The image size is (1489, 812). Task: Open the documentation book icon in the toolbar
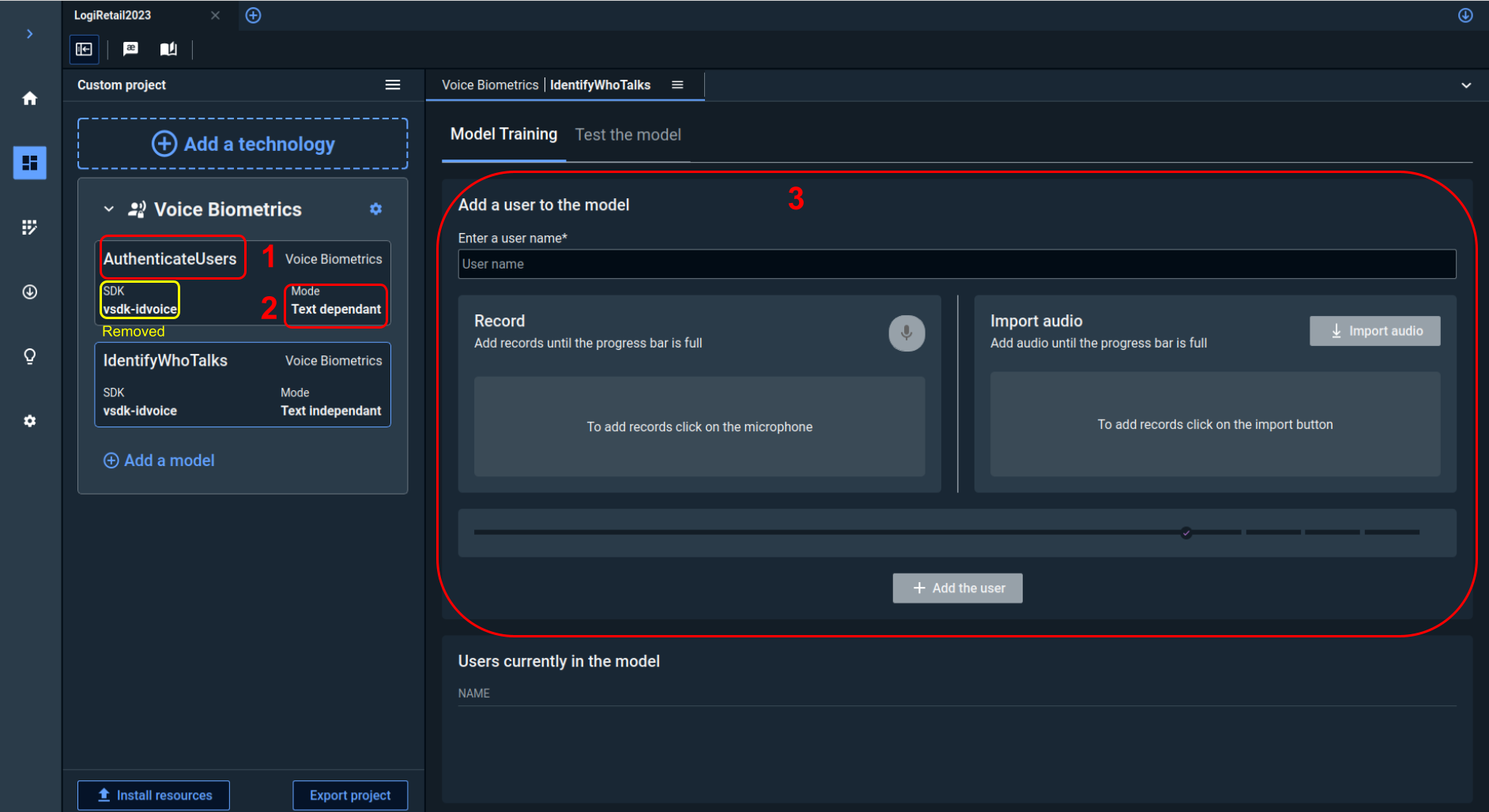168,49
